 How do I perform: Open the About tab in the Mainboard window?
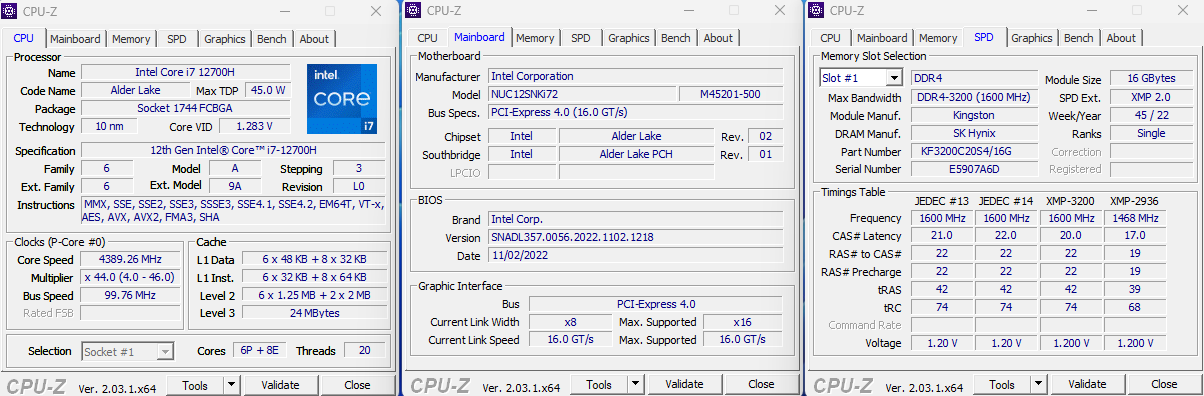[718, 38]
